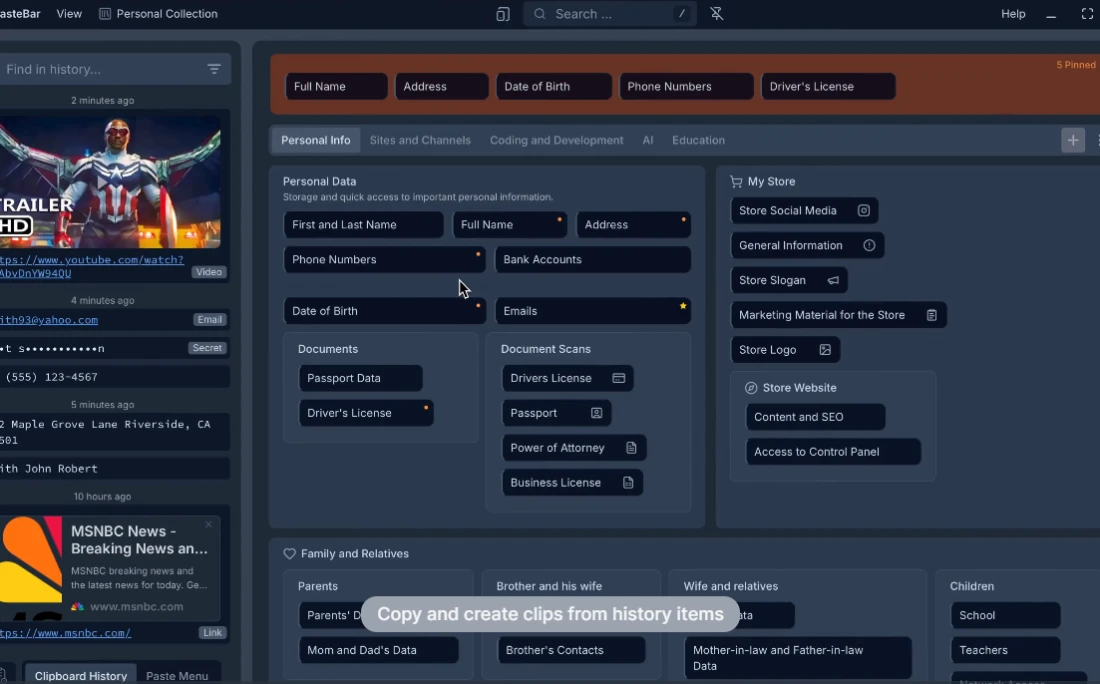This screenshot has height=684, width=1100.
Task: Switch to the Sites and Channels tab
Action: [x=420, y=140]
